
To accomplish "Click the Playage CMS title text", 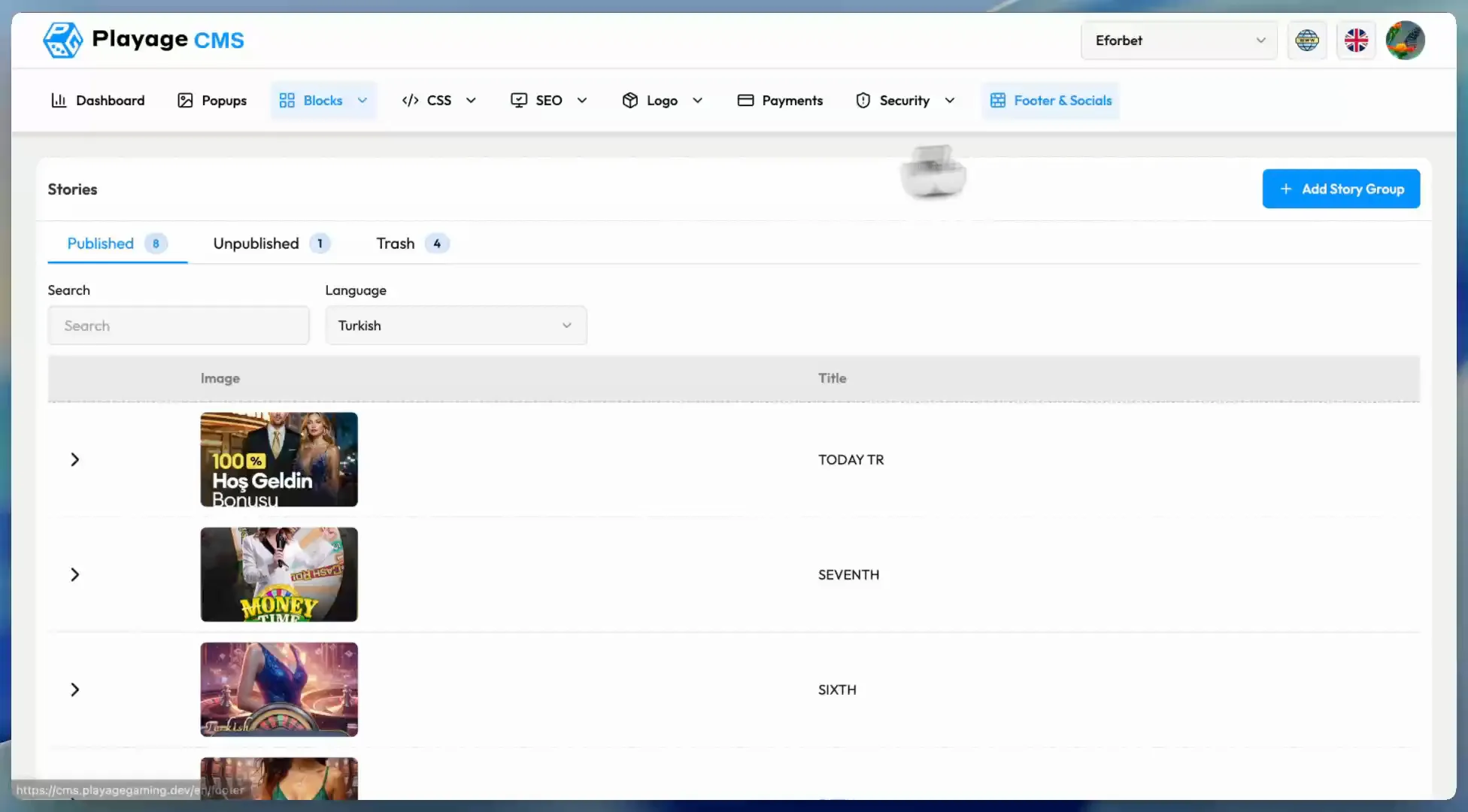I will point(168,39).
